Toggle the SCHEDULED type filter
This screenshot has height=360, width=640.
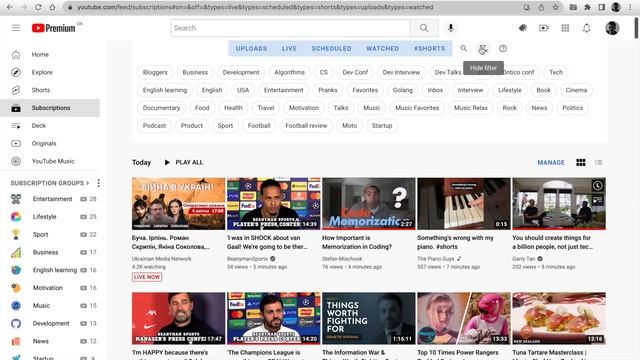331,48
